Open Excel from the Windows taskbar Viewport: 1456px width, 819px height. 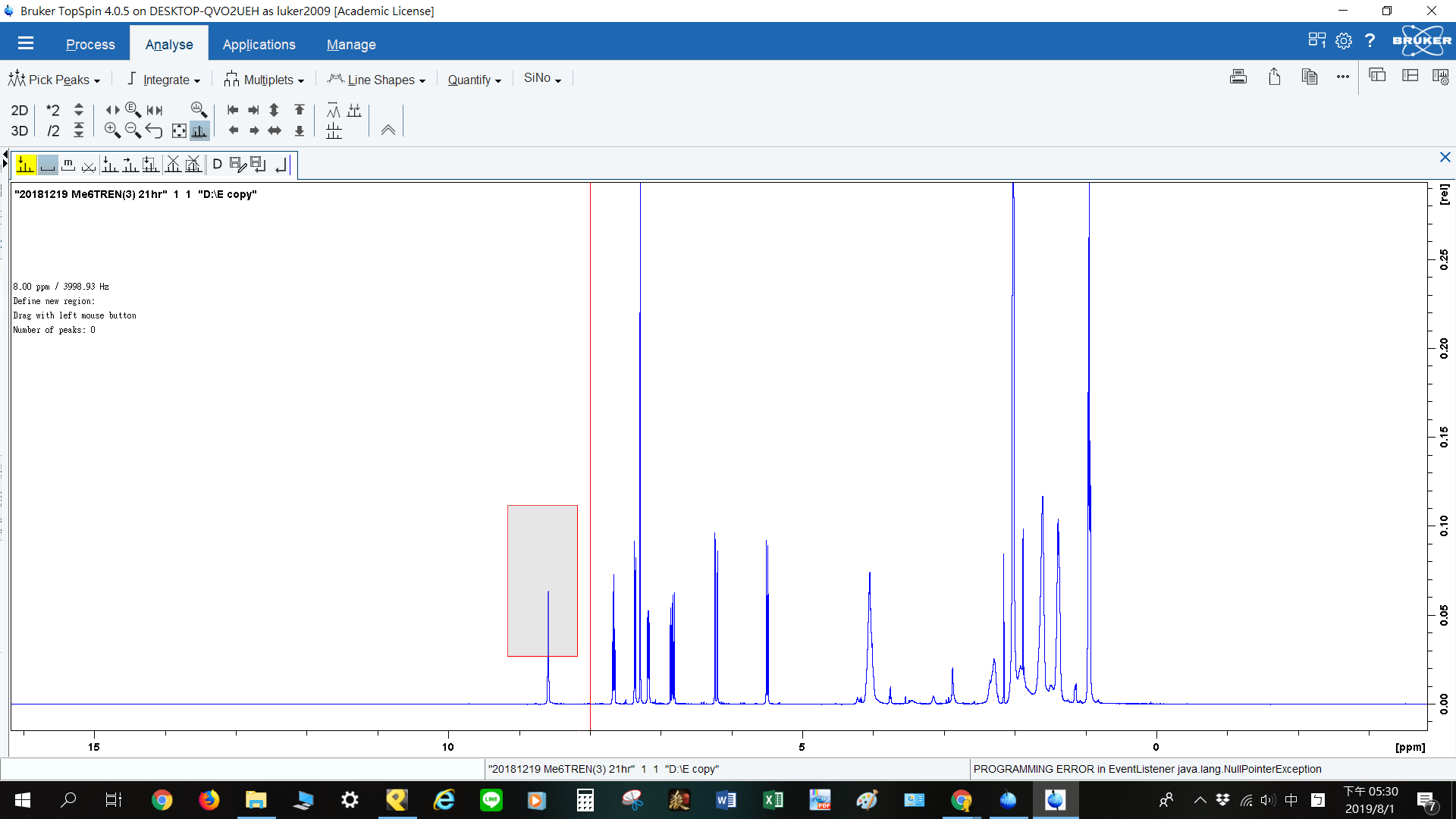(x=773, y=800)
